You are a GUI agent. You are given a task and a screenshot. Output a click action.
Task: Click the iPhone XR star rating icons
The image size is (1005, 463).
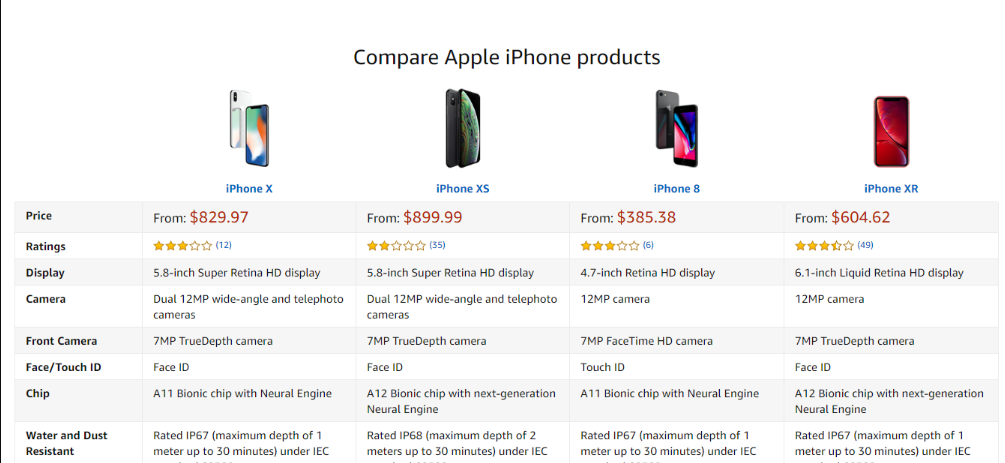click(x=824, y=246)
